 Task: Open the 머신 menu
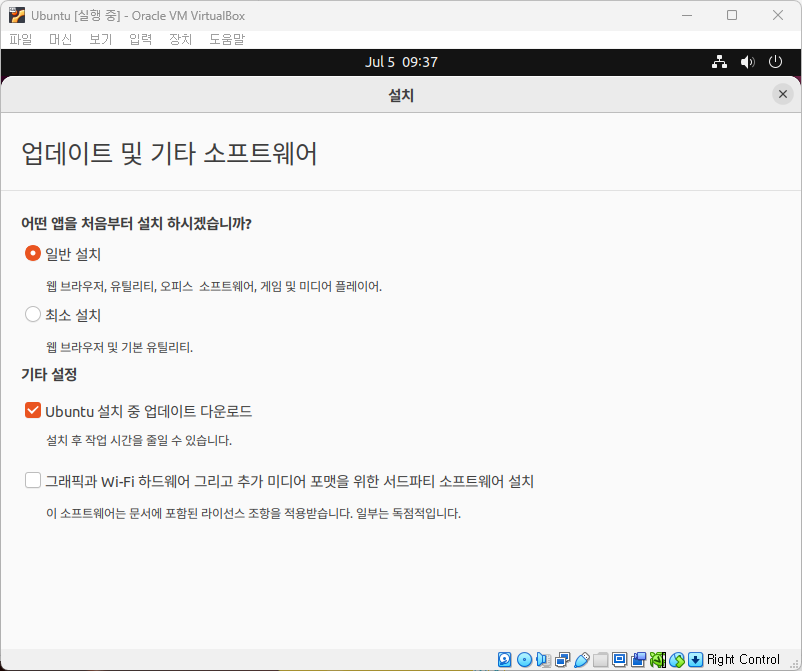(60, 39)
